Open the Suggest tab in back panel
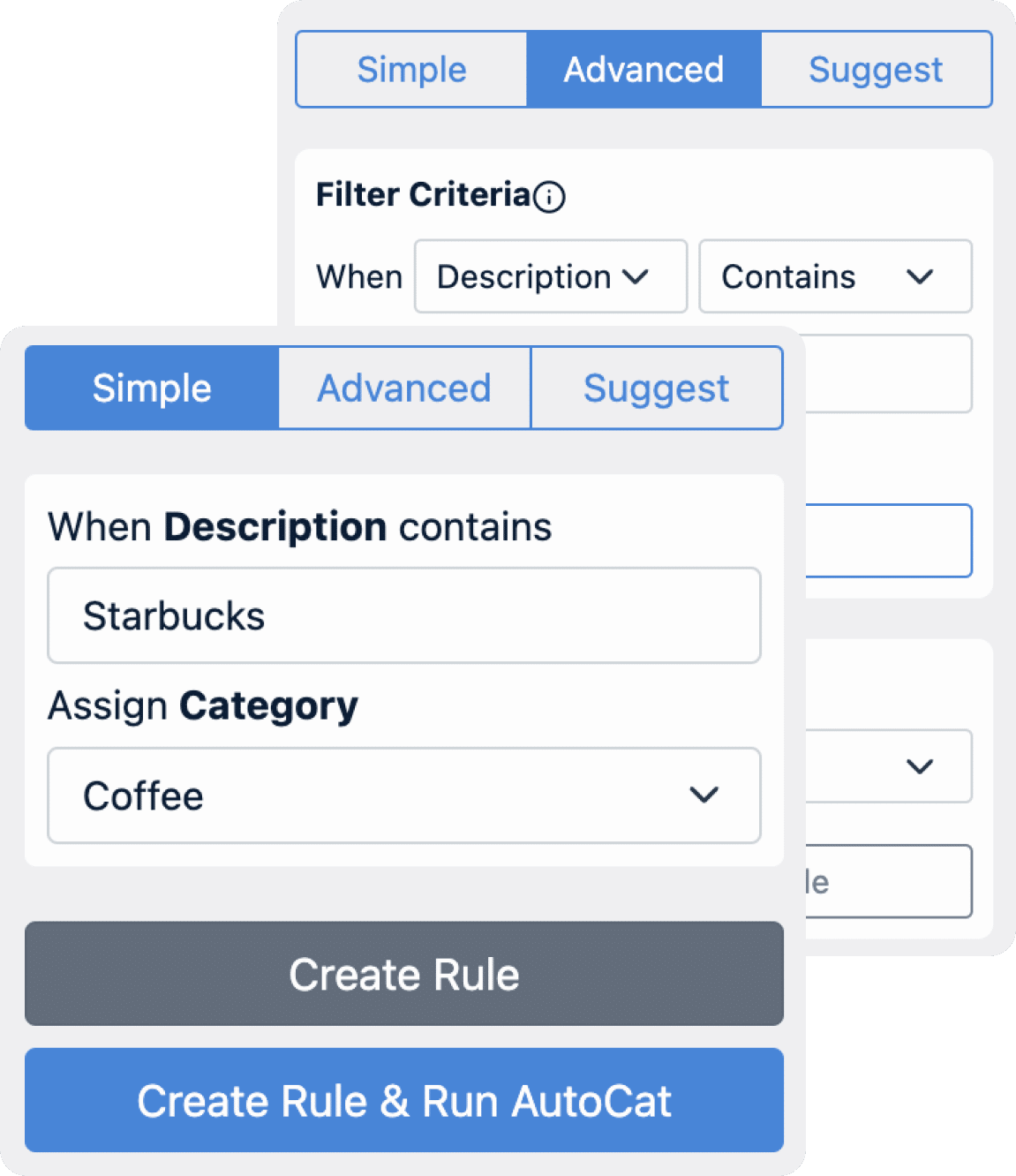1016x1176 pixels. point(877,70)
